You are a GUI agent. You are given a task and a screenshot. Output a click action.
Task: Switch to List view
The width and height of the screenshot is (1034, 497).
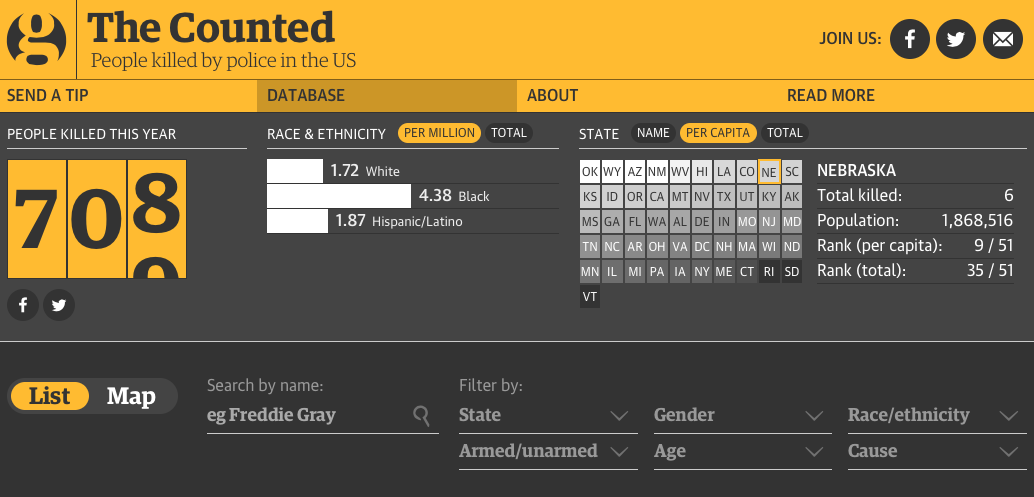click(x=49, y=396)
